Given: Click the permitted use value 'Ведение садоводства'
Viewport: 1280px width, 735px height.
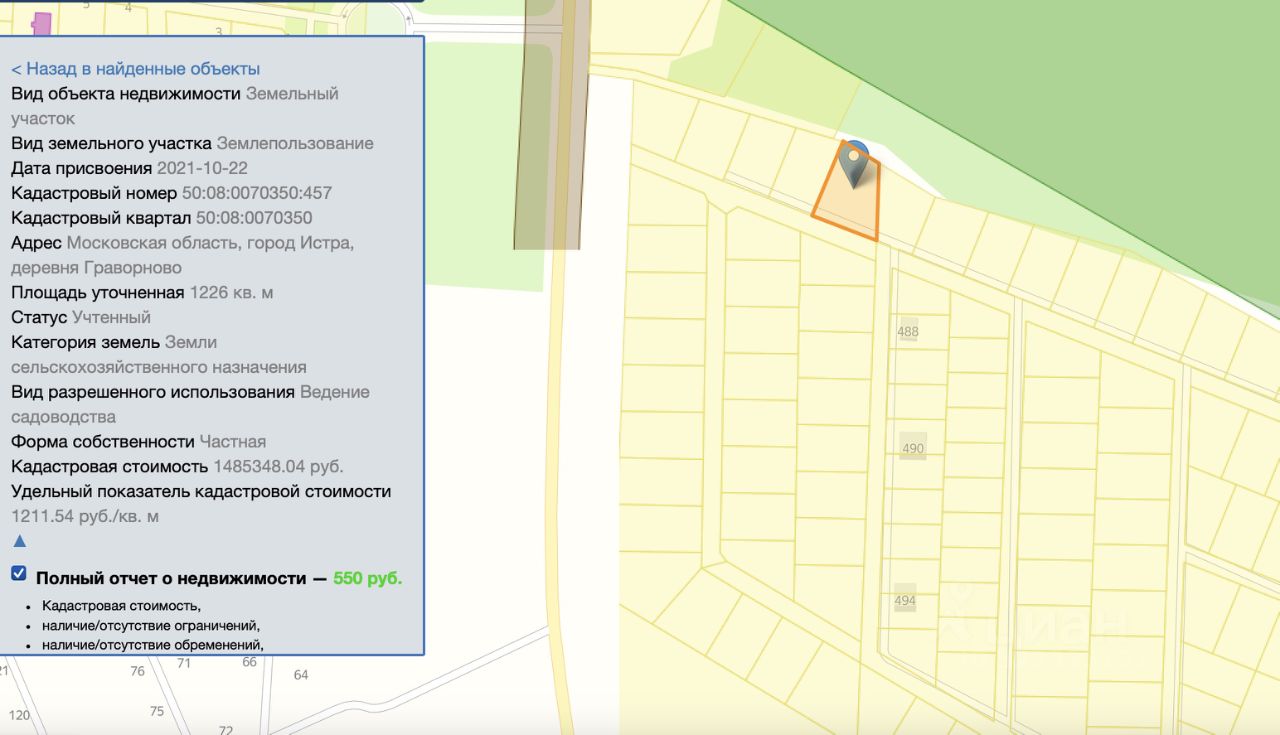Looking at the screenshot, I should tap(190, 404).
